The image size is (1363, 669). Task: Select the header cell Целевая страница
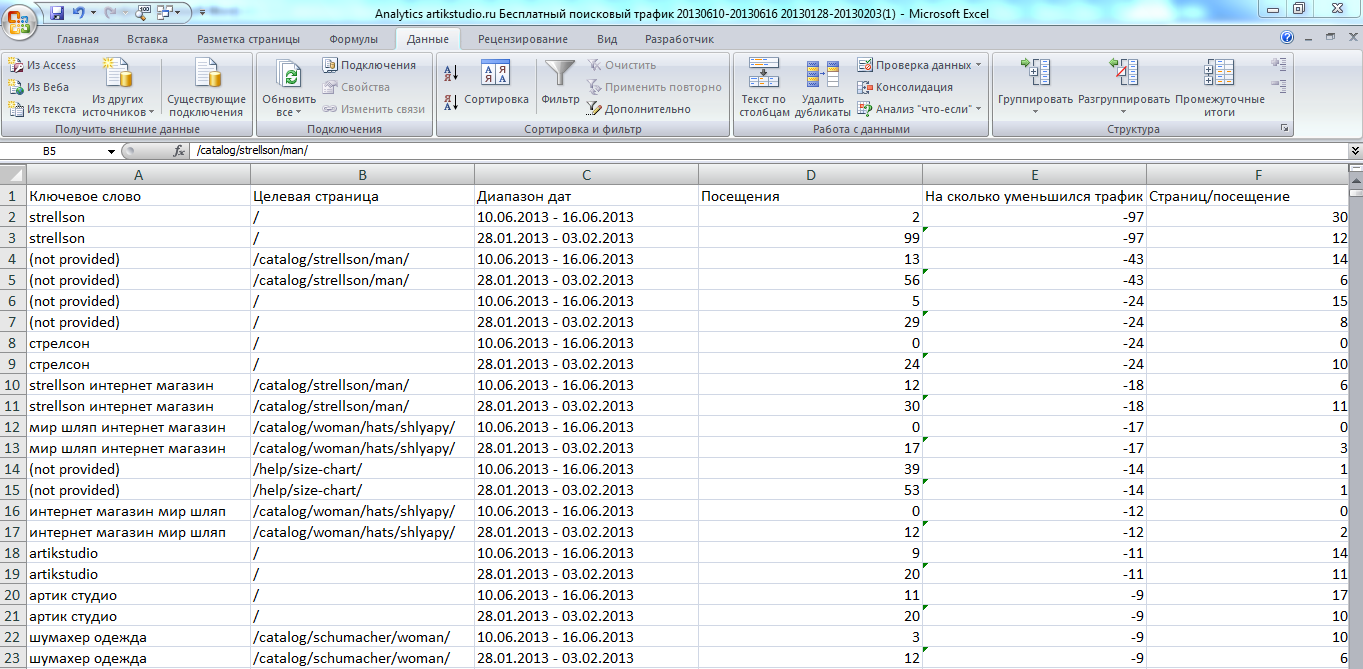click(362, 196)
